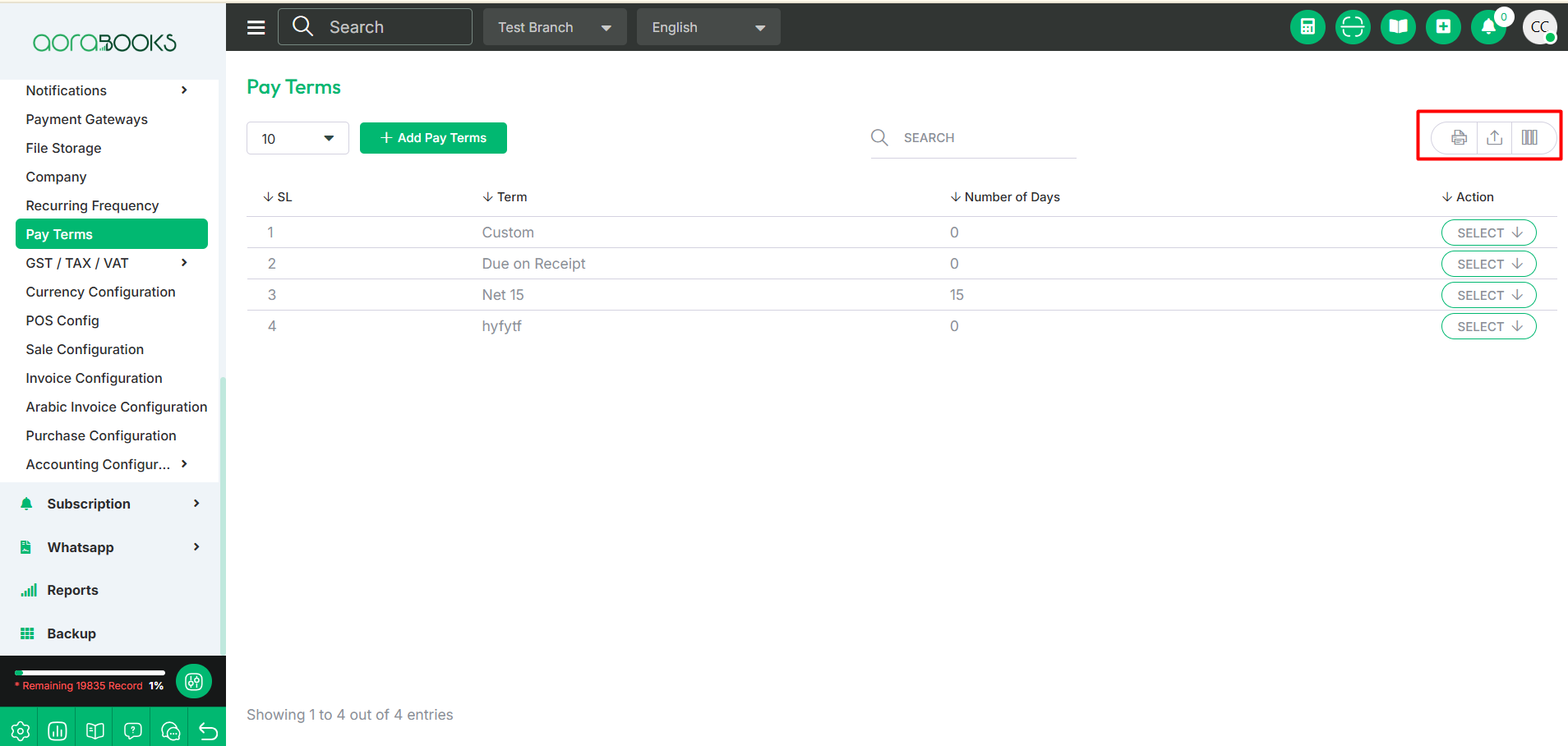Viewport: 1568px width, 746px height.
Task: Focus the top bar Search field
Action: coord(376,27)
